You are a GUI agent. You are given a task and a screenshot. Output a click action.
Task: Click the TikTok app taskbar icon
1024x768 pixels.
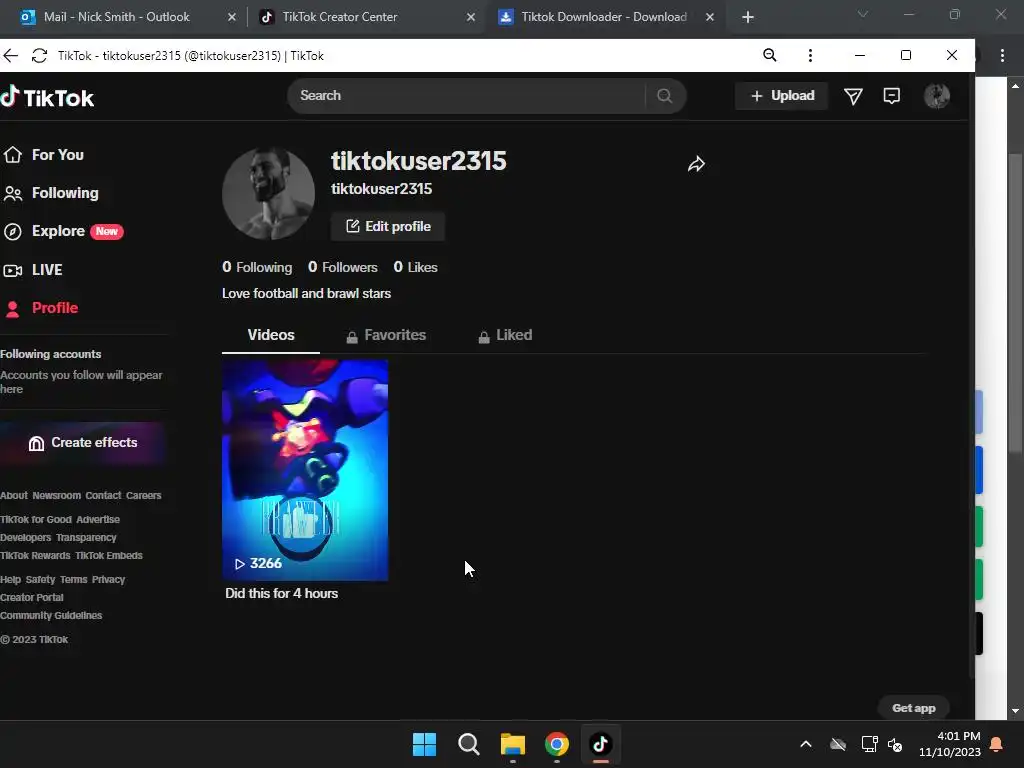tap(601, 744)
